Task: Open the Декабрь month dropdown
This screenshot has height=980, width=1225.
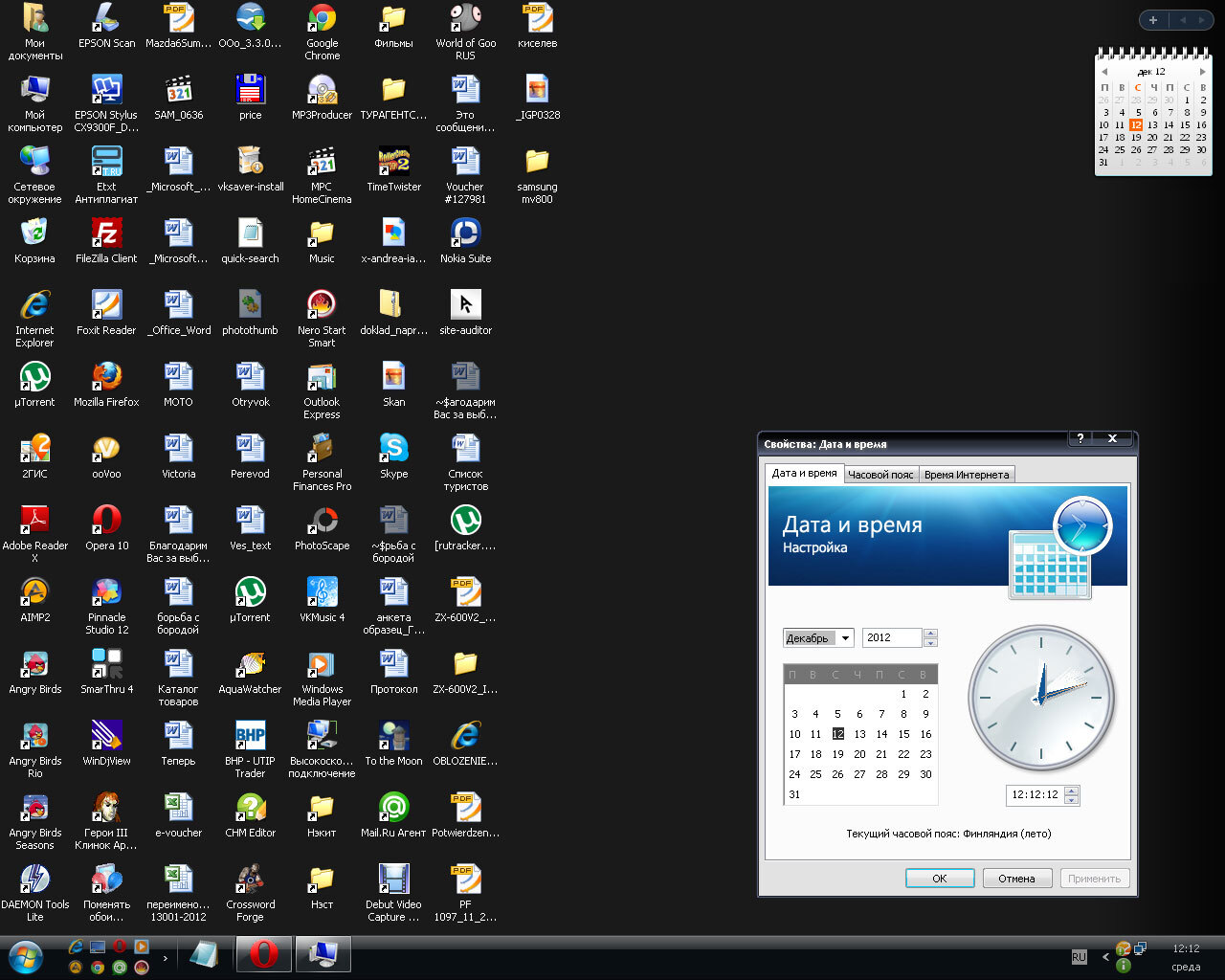Action: coord(845,638)
